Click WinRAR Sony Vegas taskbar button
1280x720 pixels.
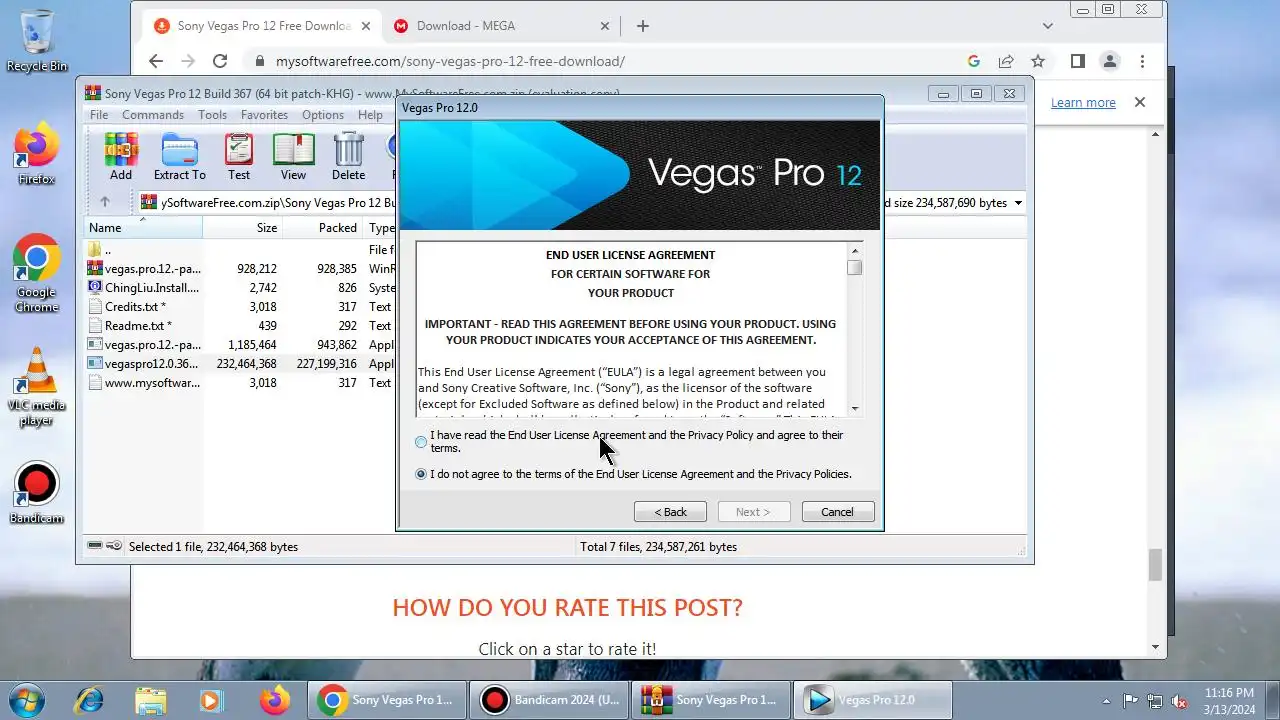pyautogui.click(x=711, y=700)
